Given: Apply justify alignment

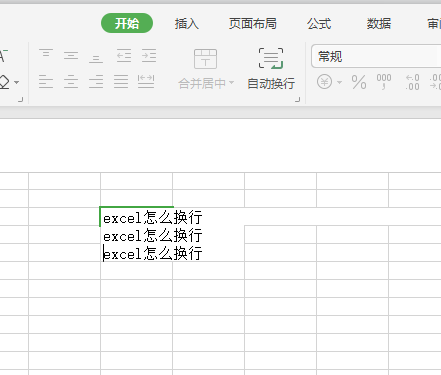Looking at the screenshot, I should click(121, 82).
